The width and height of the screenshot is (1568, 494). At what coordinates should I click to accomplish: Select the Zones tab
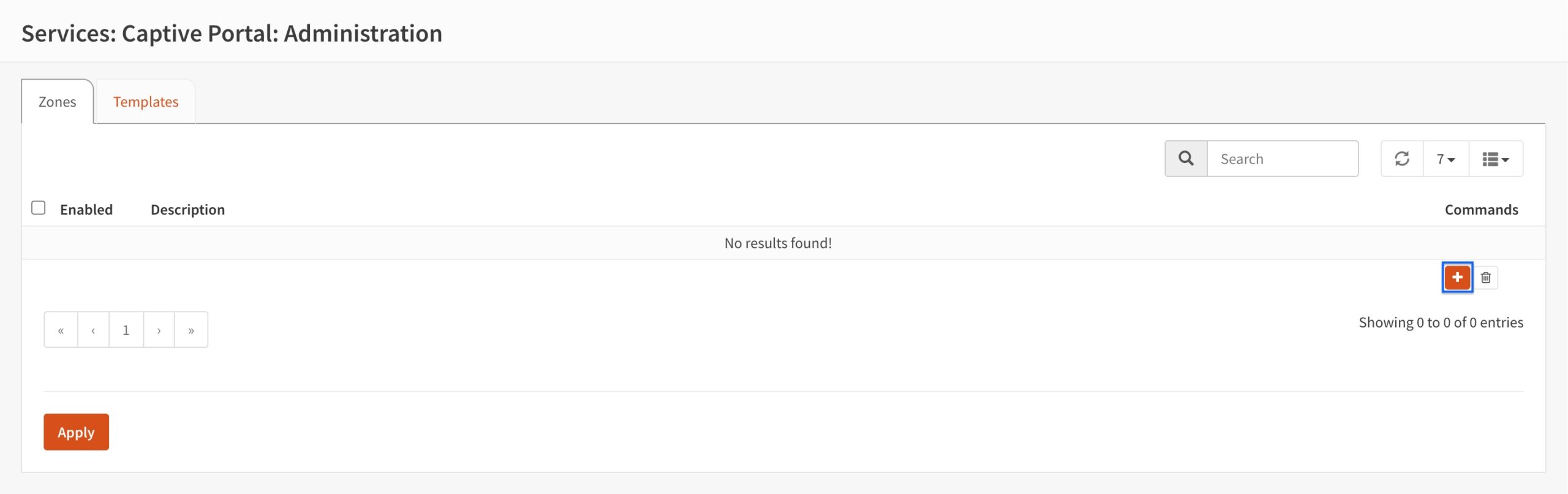pyautogui.click(x=58, y=102)
